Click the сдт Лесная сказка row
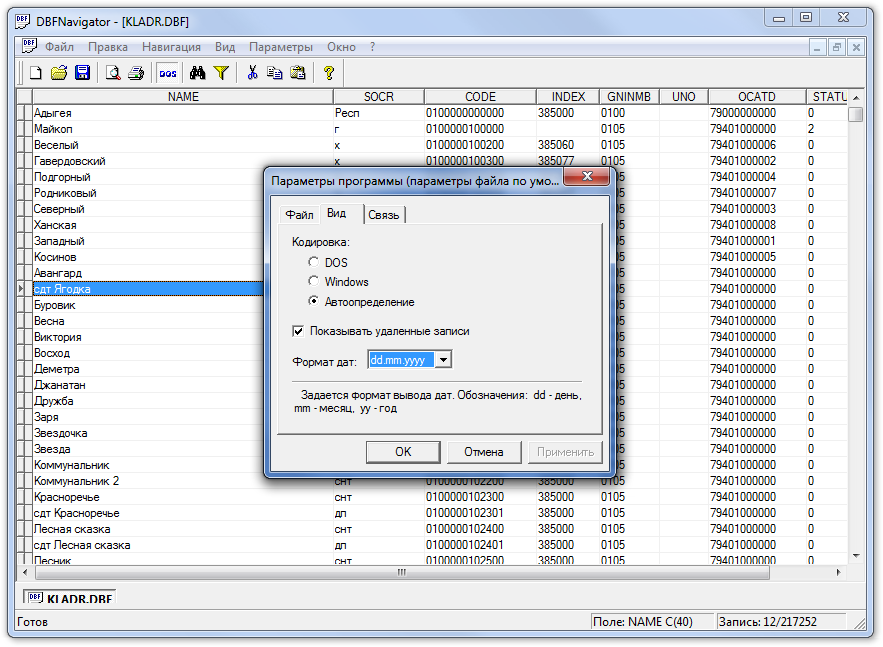 pos(183,545)
